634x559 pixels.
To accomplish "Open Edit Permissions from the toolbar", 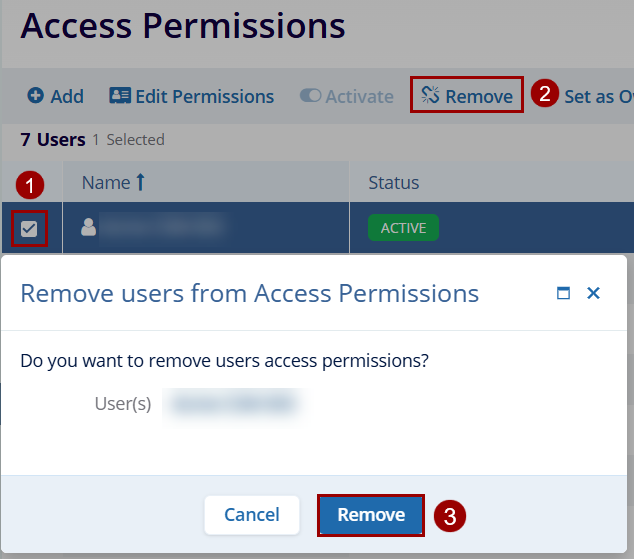I will pos(191,96).
